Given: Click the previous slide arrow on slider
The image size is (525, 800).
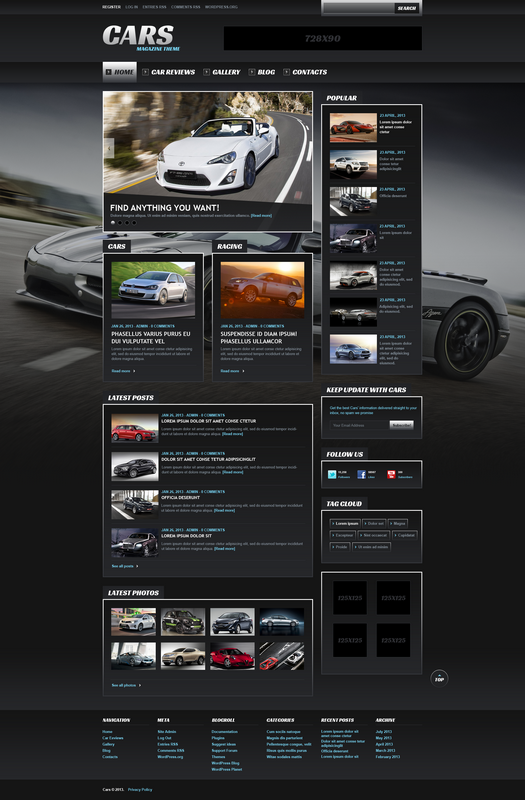Looking at the screenshot, I should 109,148.
